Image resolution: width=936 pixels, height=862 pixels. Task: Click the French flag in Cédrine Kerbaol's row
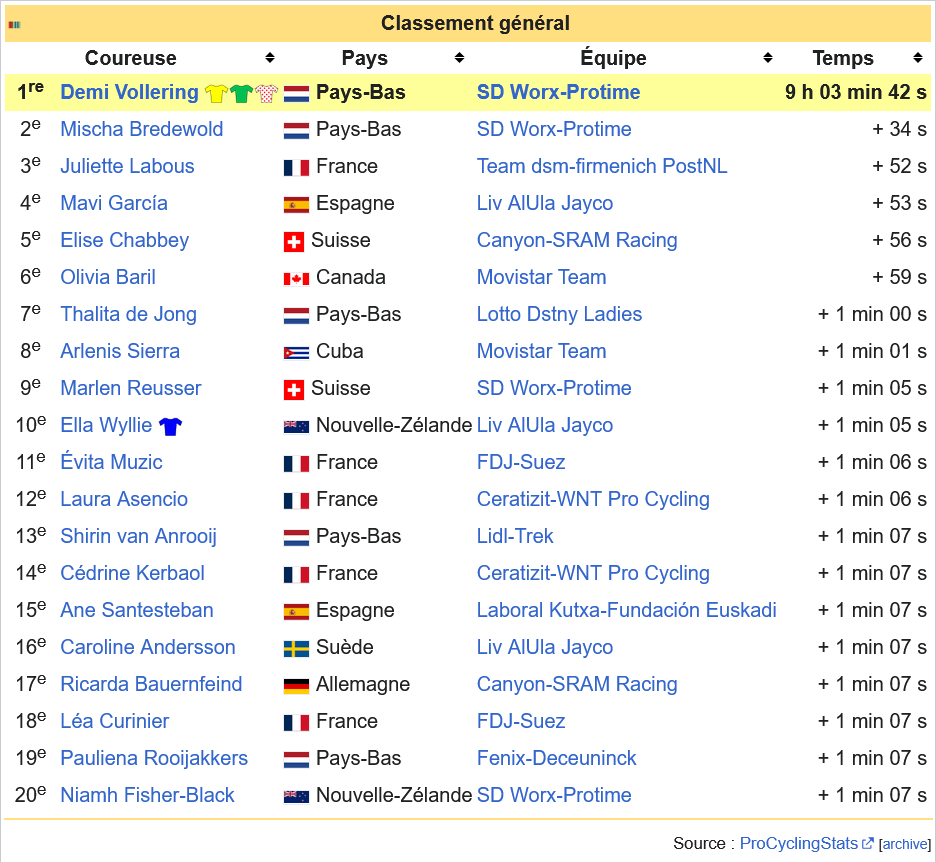[296, 575]
